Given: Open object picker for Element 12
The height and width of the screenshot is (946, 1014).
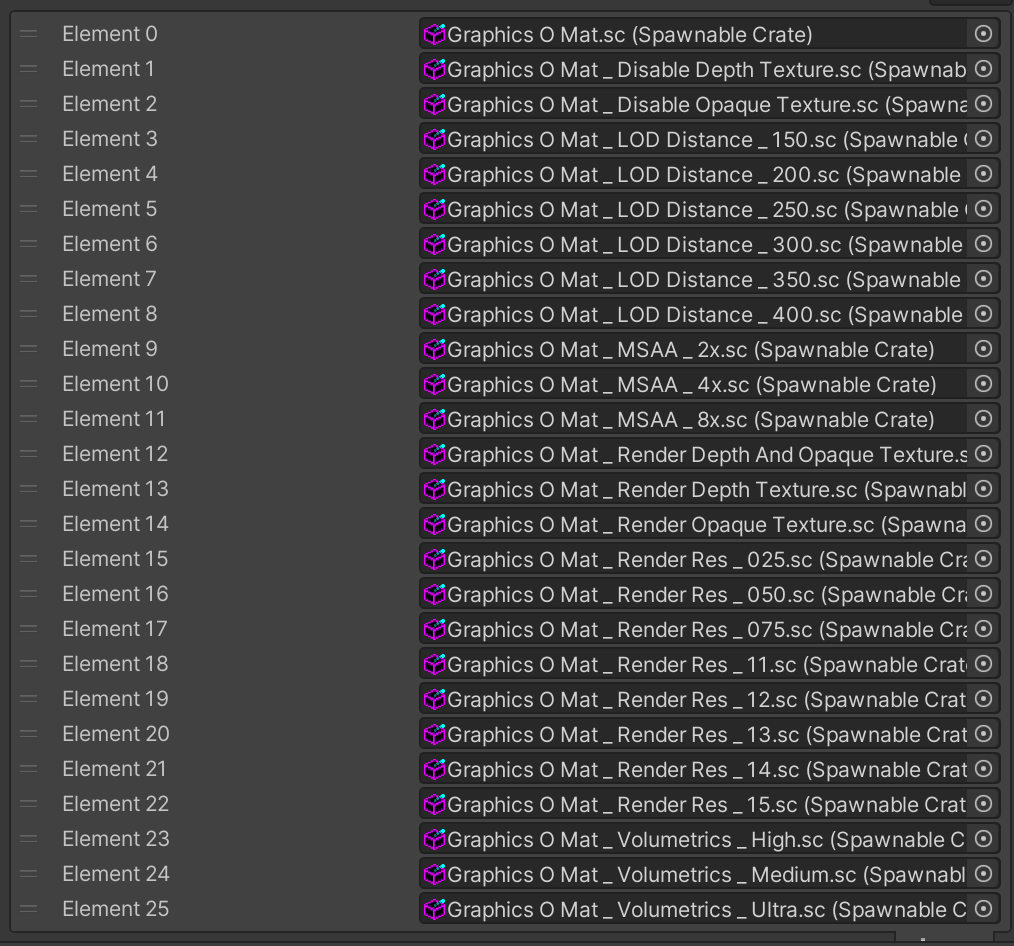Looking at the screenshot, I should (983, 453).
